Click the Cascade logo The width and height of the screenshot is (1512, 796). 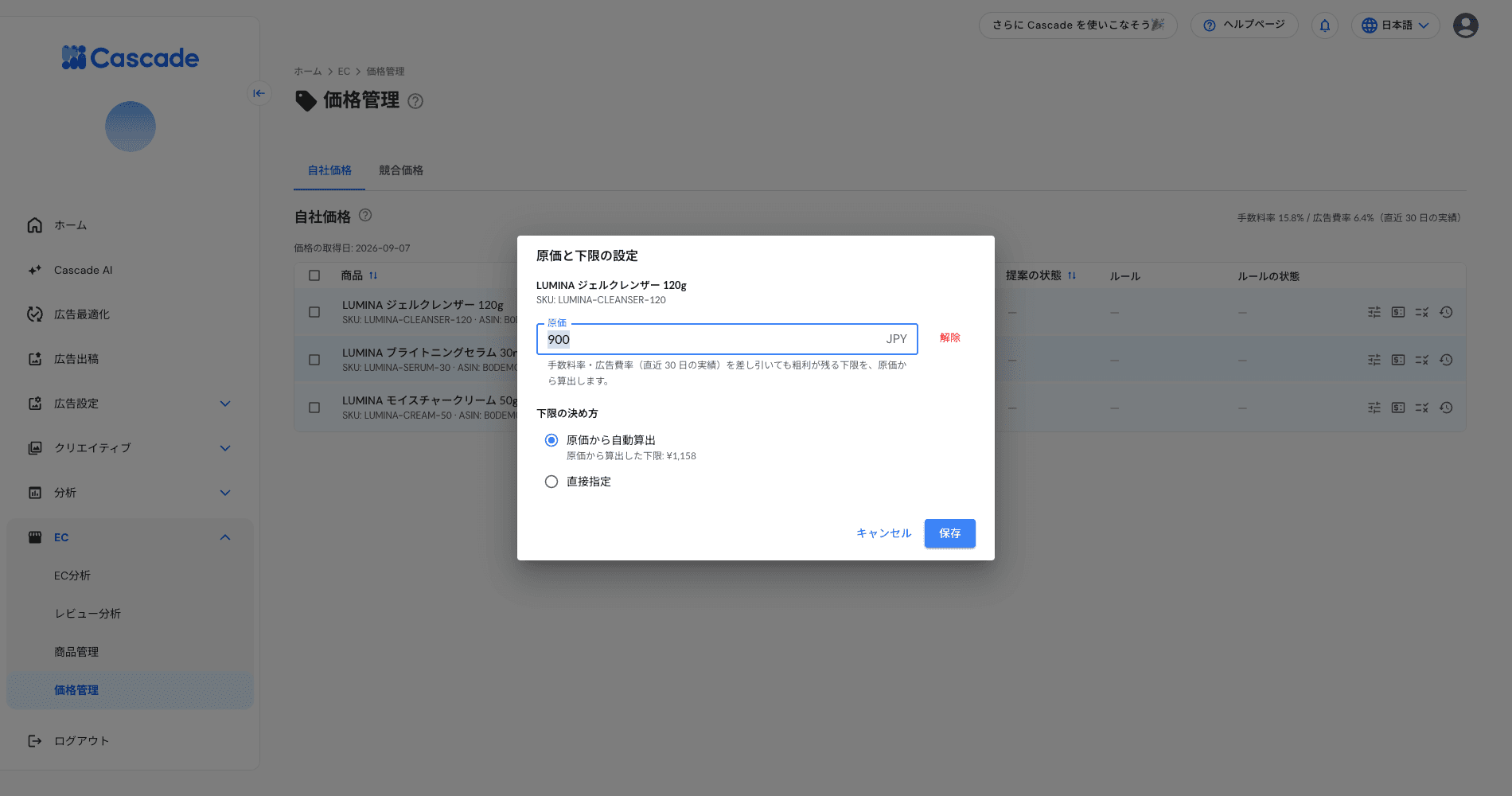tap(131, 57)
